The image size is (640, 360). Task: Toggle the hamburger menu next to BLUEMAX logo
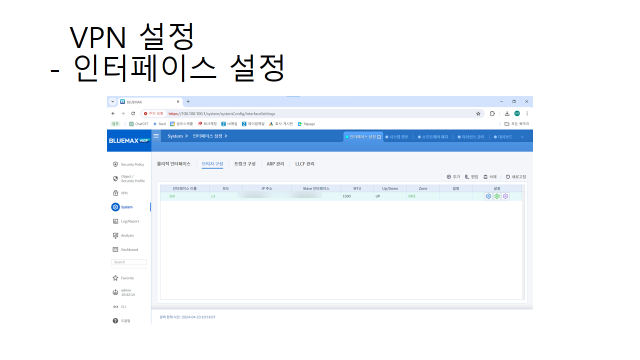click(x=156, y=136)
